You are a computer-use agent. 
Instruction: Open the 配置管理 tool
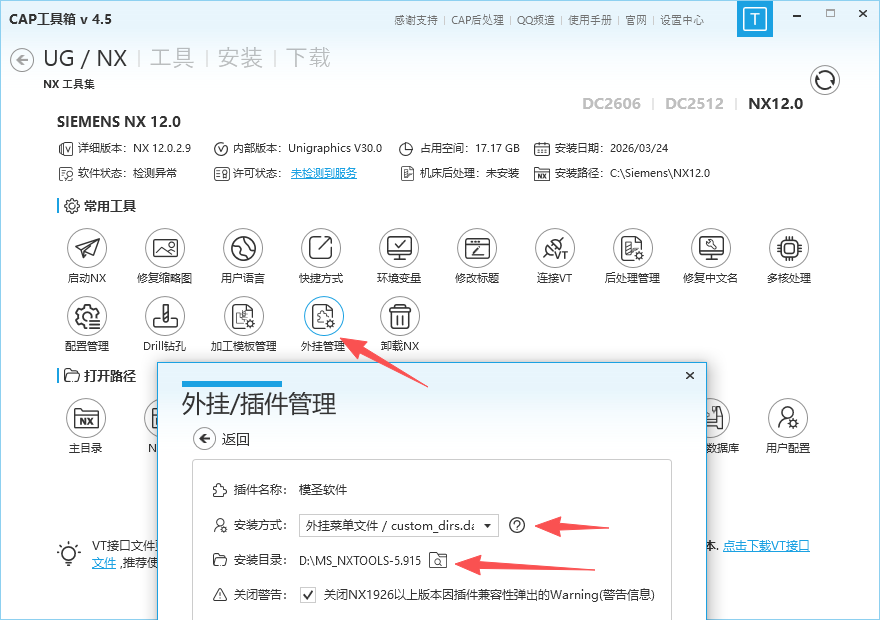(87, 316)
